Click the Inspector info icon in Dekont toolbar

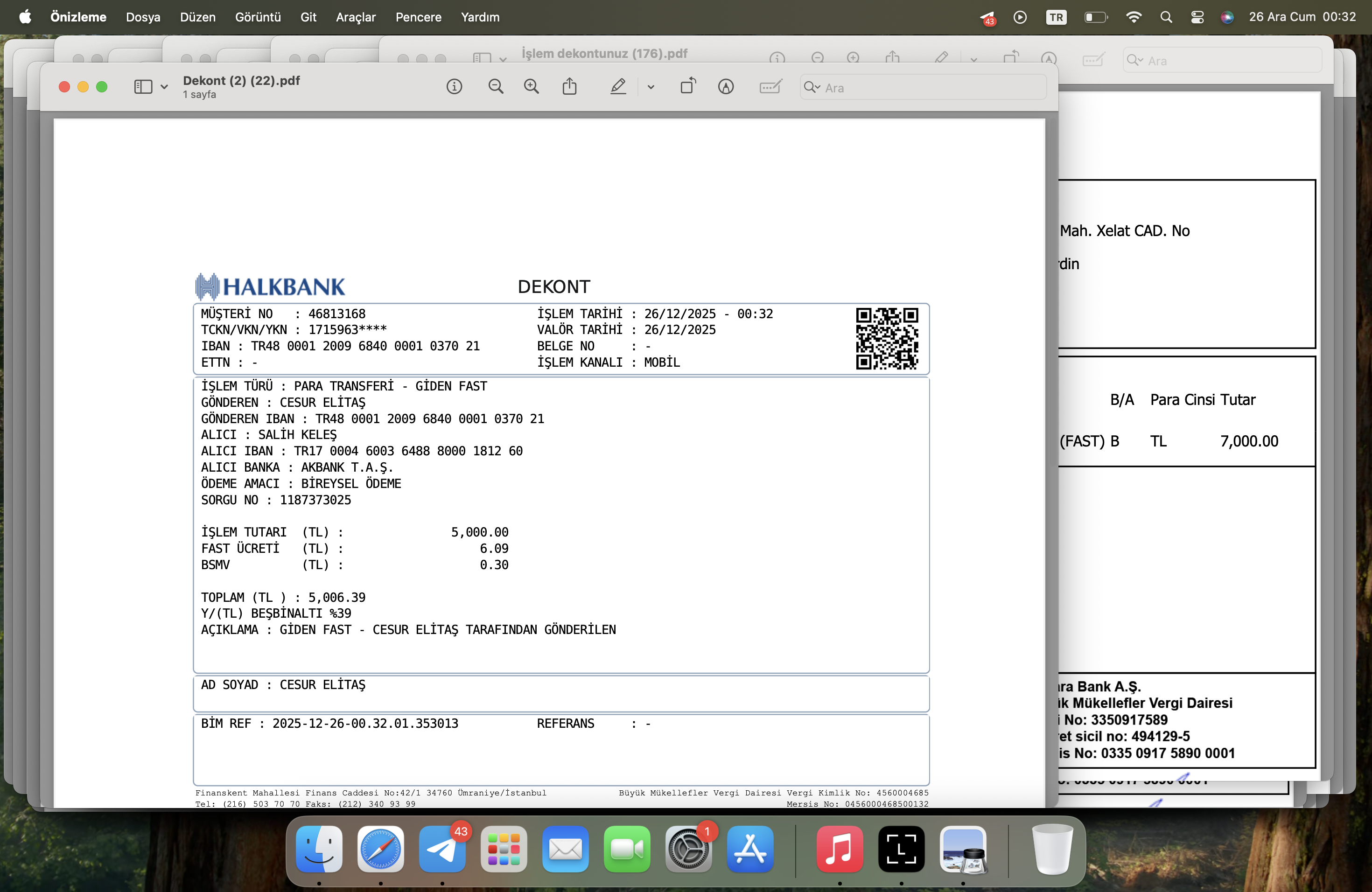tap(454, 87)
